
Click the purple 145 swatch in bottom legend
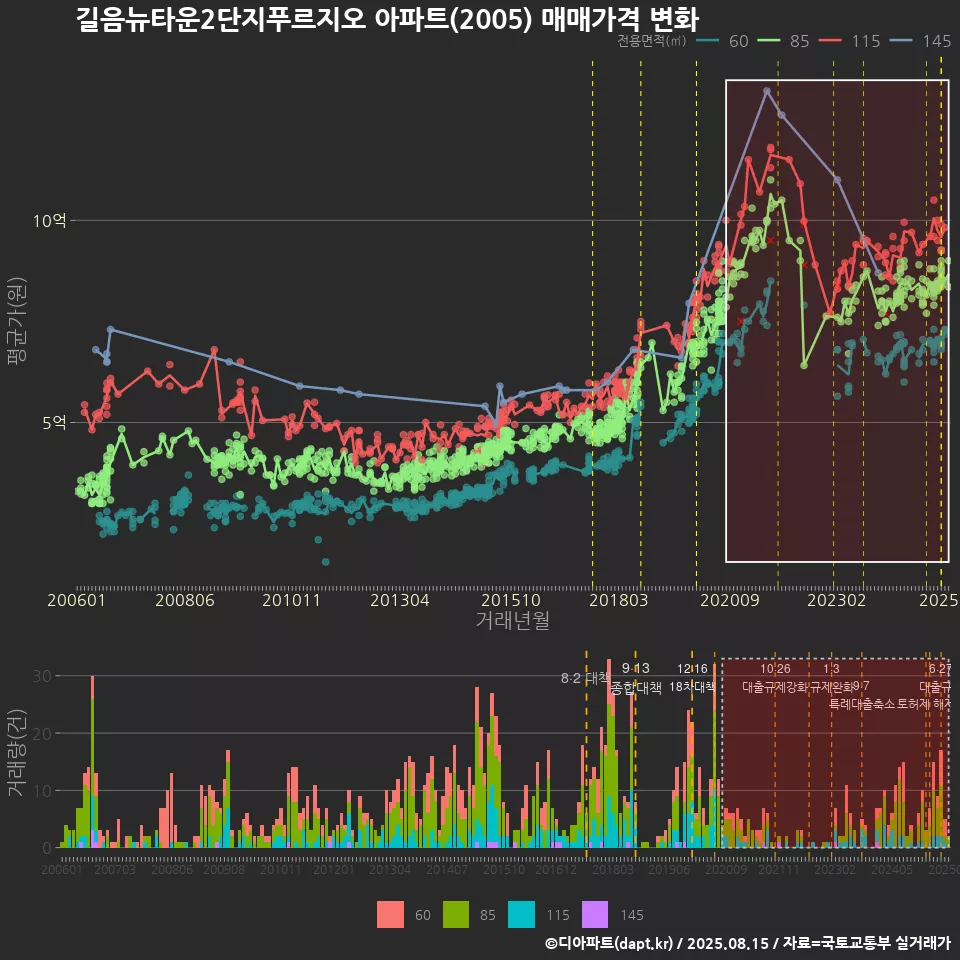(594, 915)
